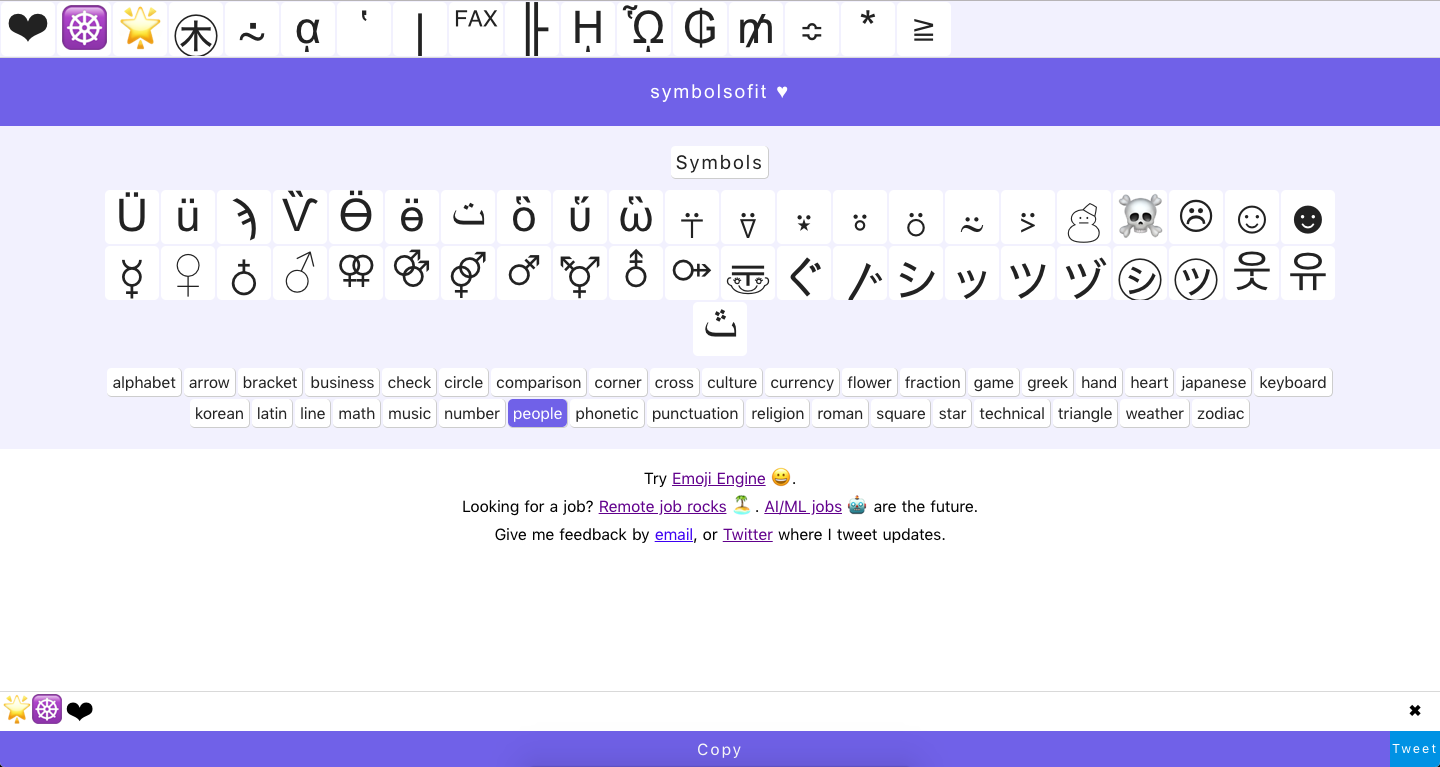Select the black smiling face symbol
The height and width of the screenshot is (767, 1440).
pyautogui.click(x=1308, y=217)
